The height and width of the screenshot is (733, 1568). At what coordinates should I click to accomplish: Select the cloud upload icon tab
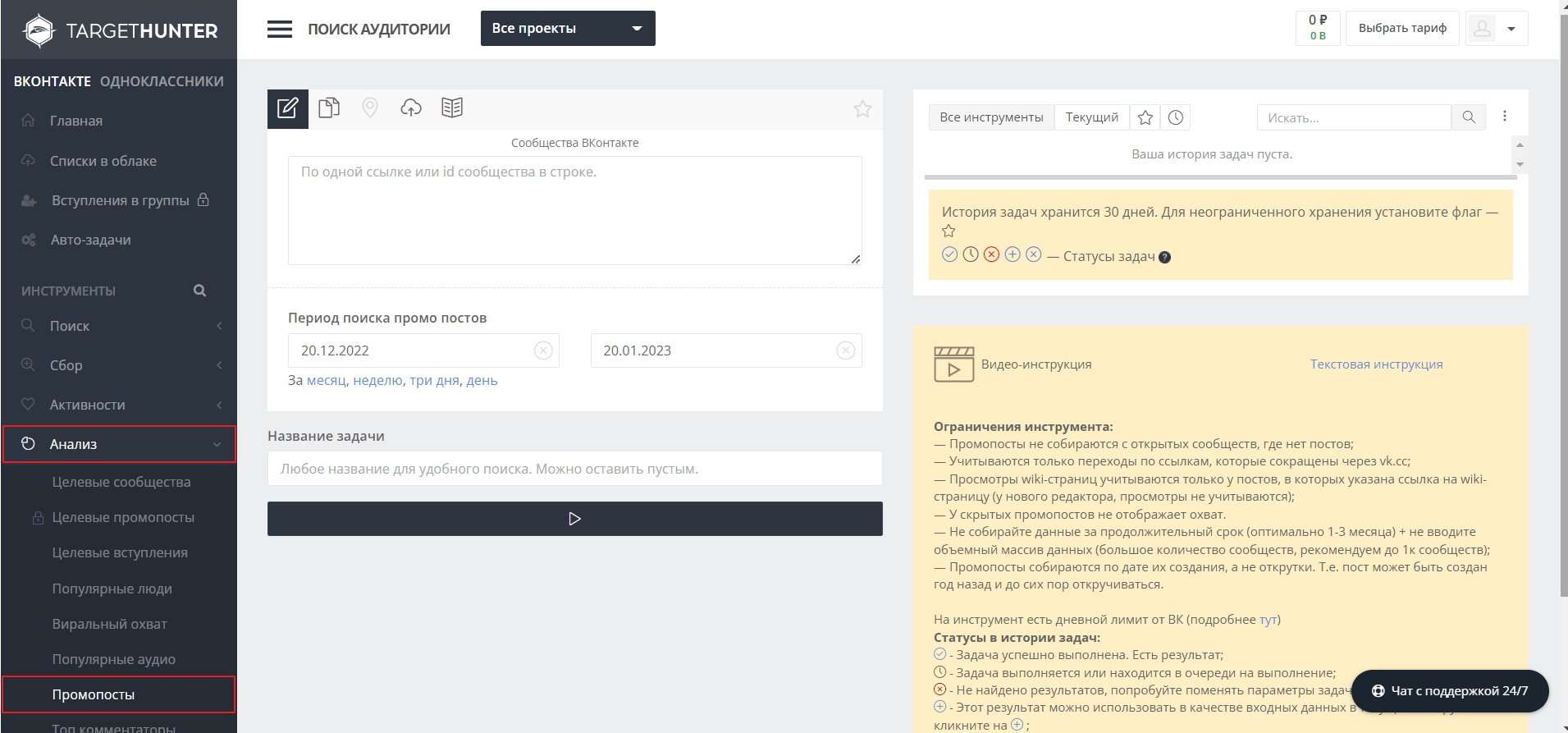tap(411, 108)
